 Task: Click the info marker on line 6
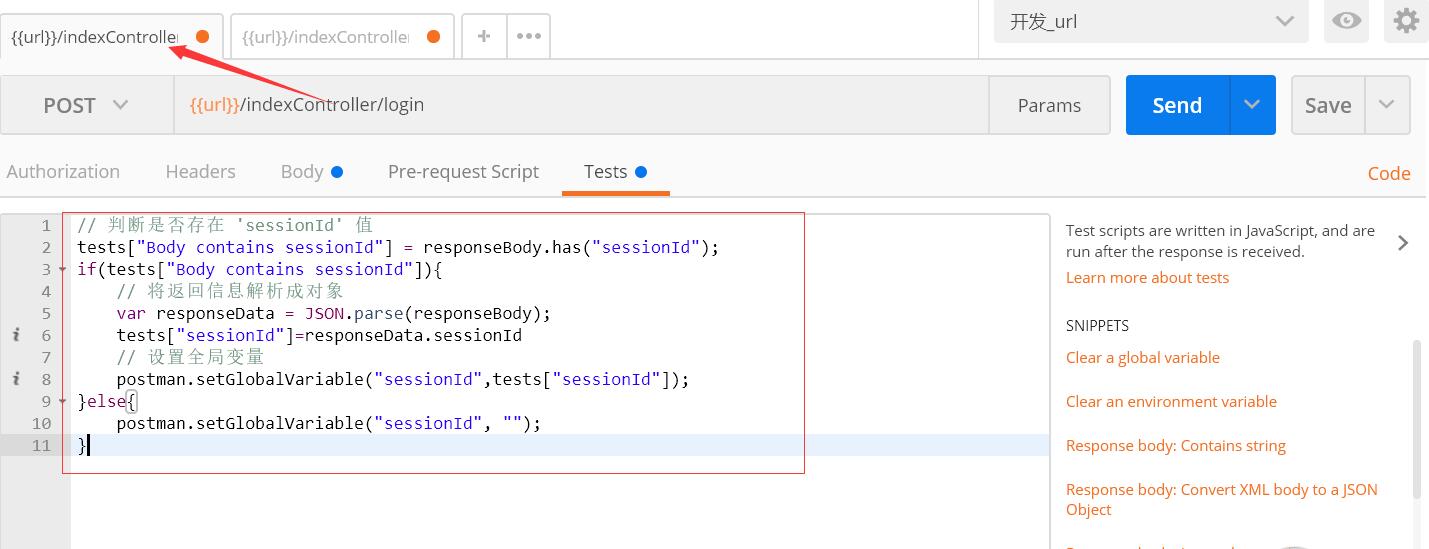(16, 335)
